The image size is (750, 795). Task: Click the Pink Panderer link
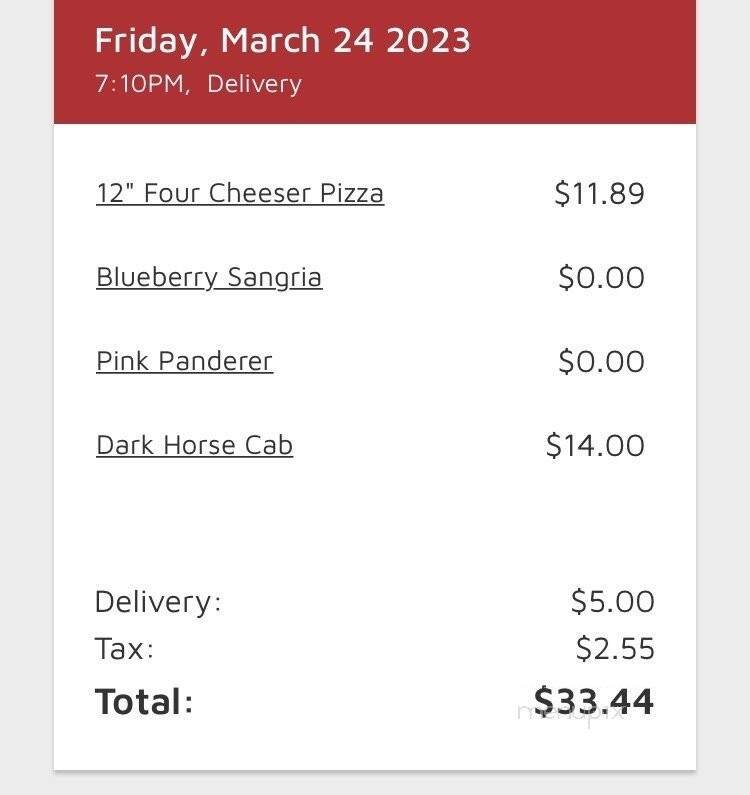184,361
